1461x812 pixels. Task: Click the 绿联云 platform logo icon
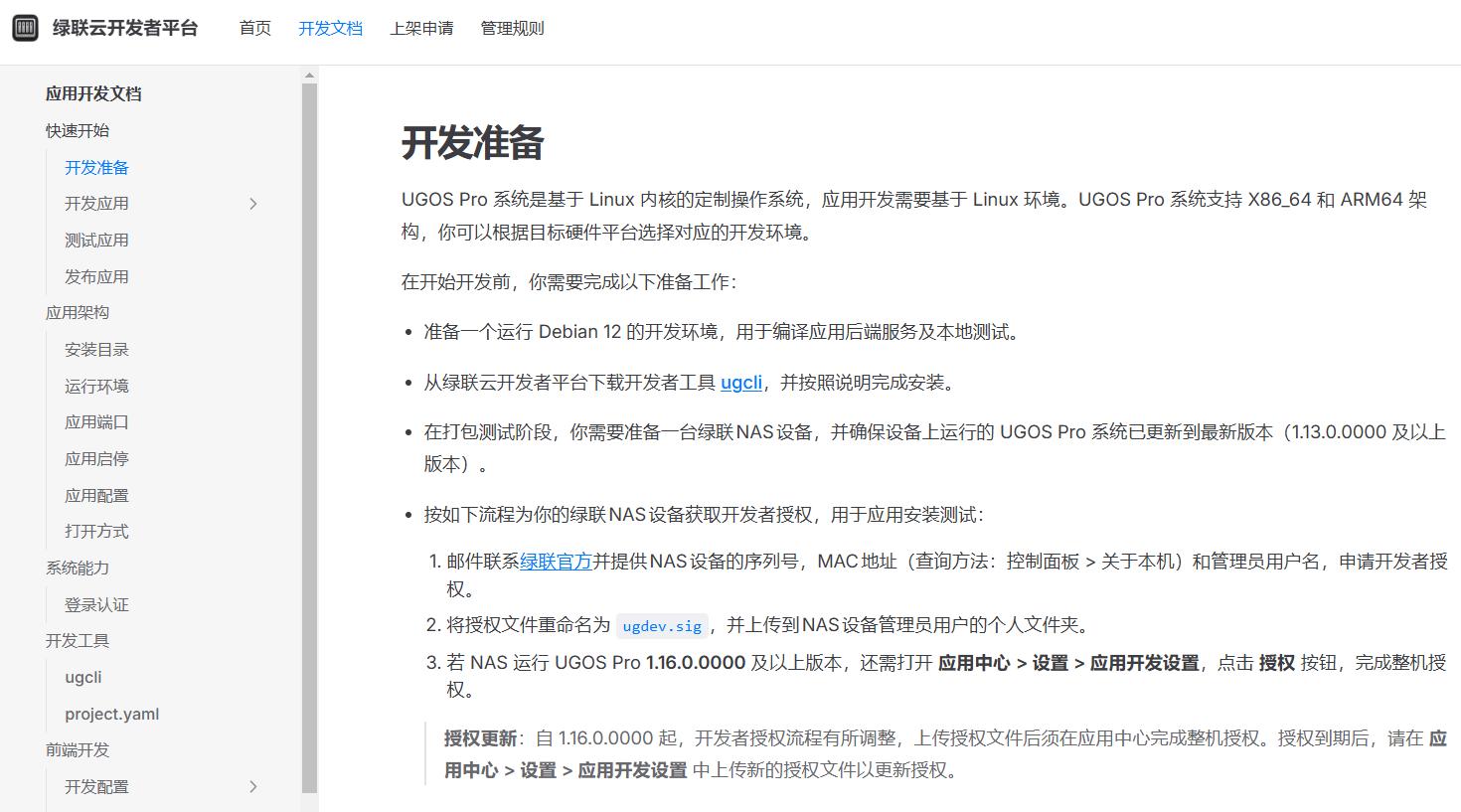click(26, 28)
